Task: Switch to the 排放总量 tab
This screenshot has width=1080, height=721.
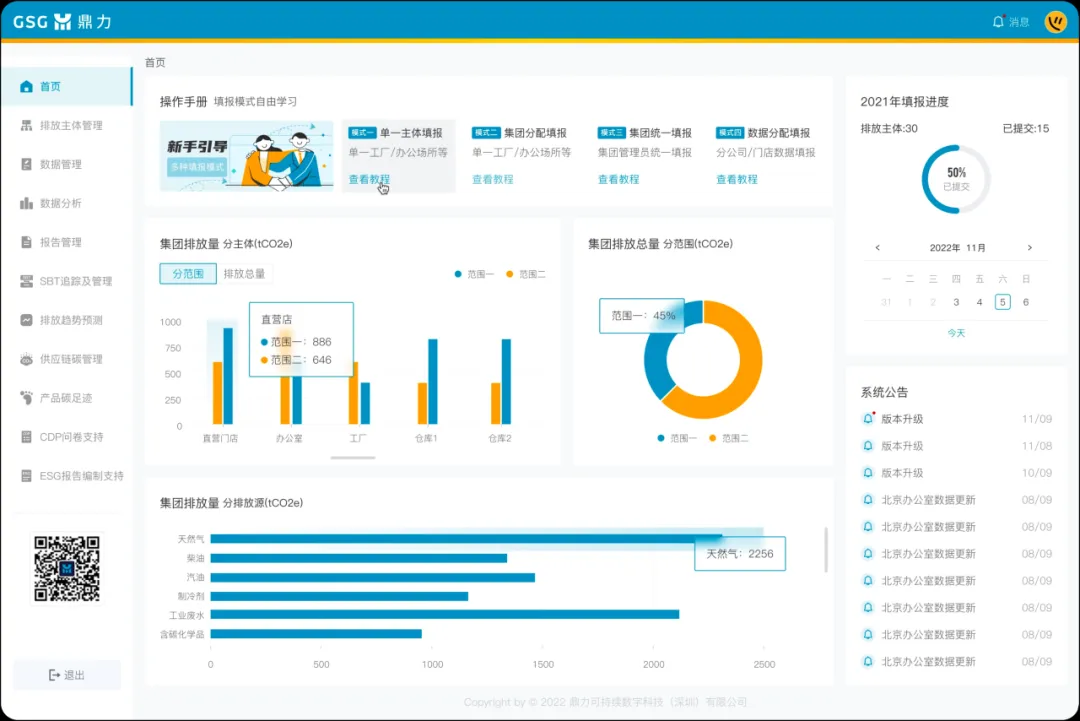Action: click(x=244, y=274)
